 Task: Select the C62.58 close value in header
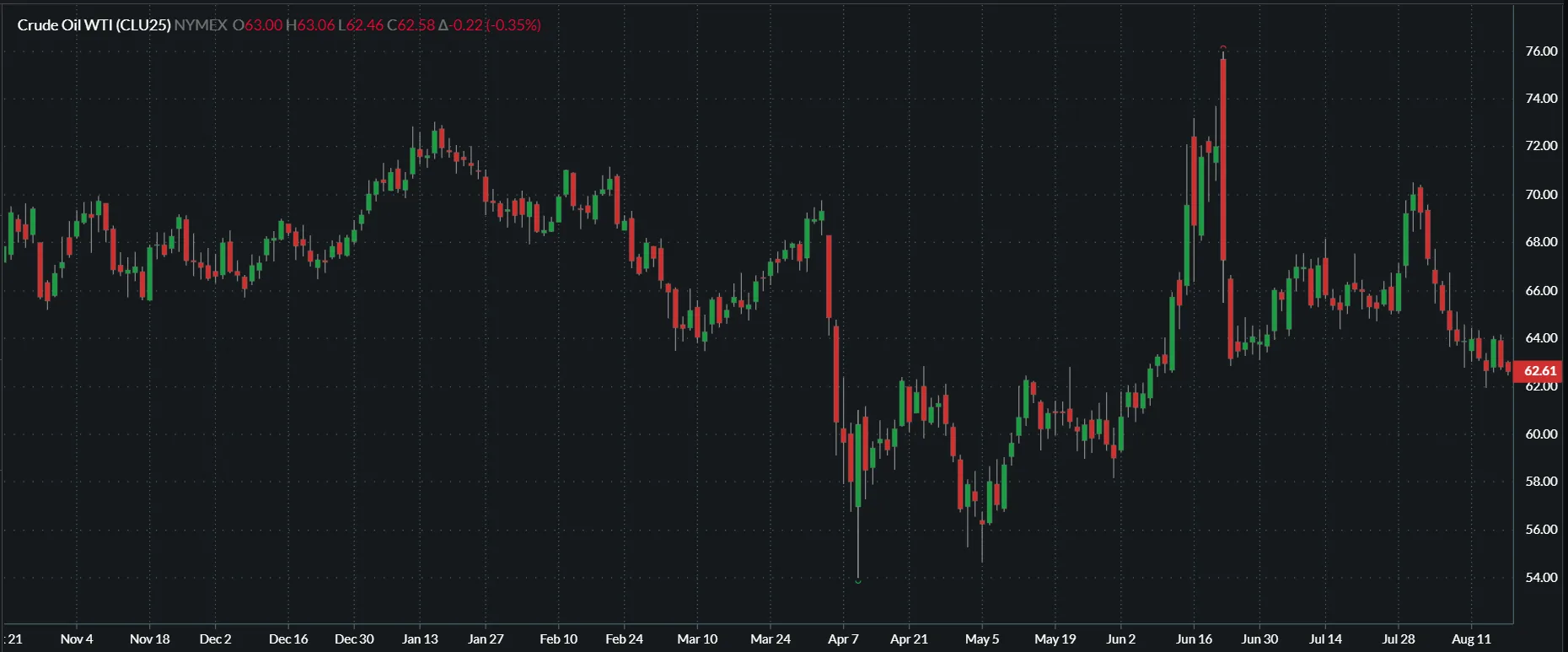click(411, 25)
